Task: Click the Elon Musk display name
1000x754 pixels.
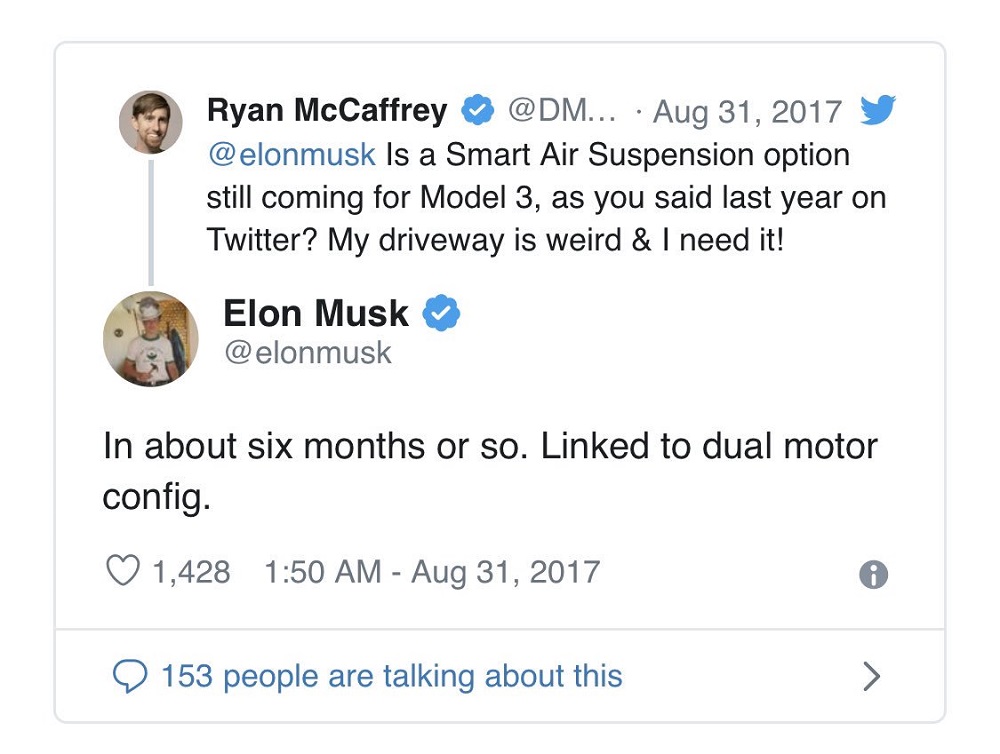Action: pos(316,314)
